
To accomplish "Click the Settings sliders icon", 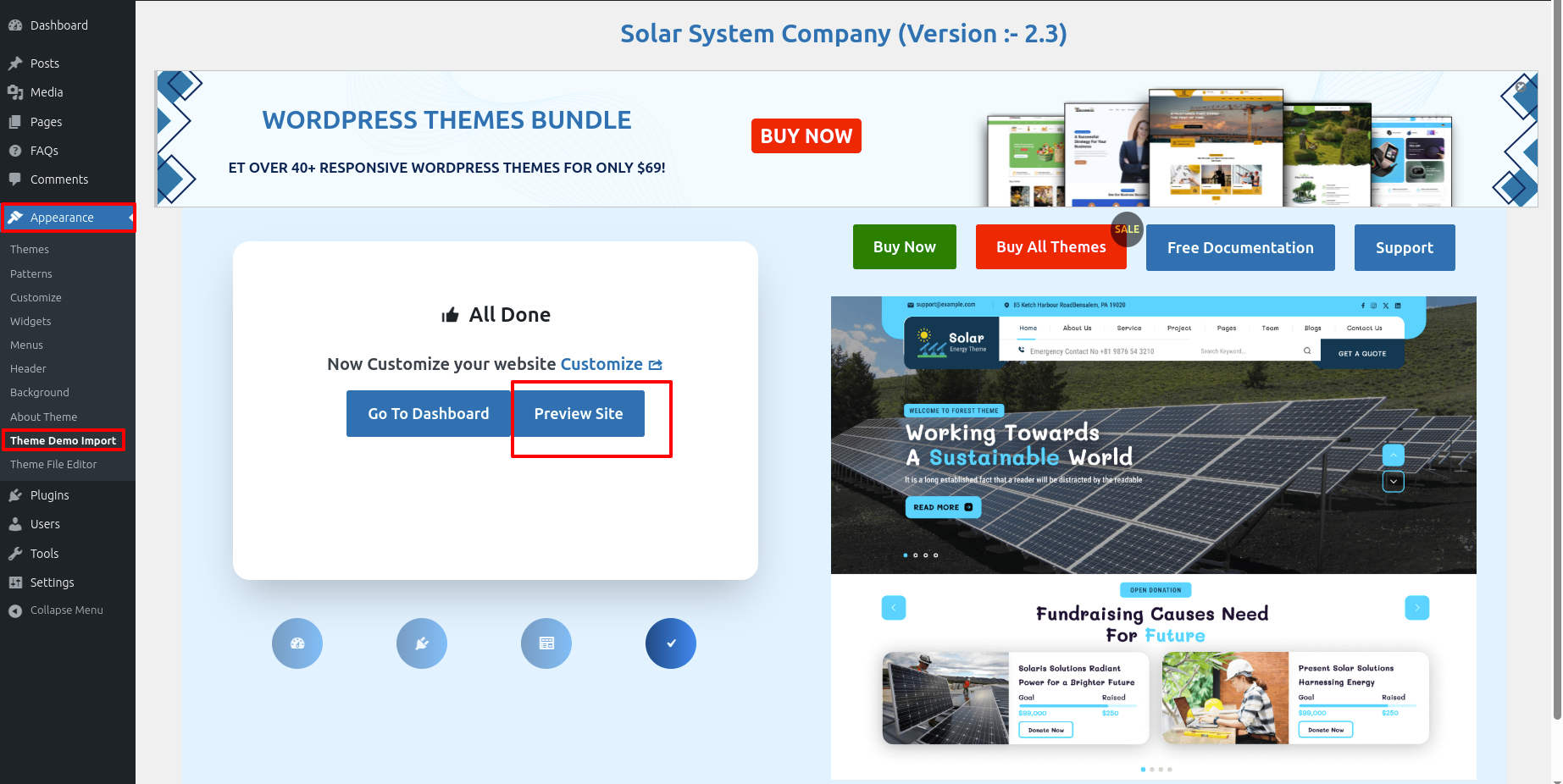I will click(x=15, y=582).
